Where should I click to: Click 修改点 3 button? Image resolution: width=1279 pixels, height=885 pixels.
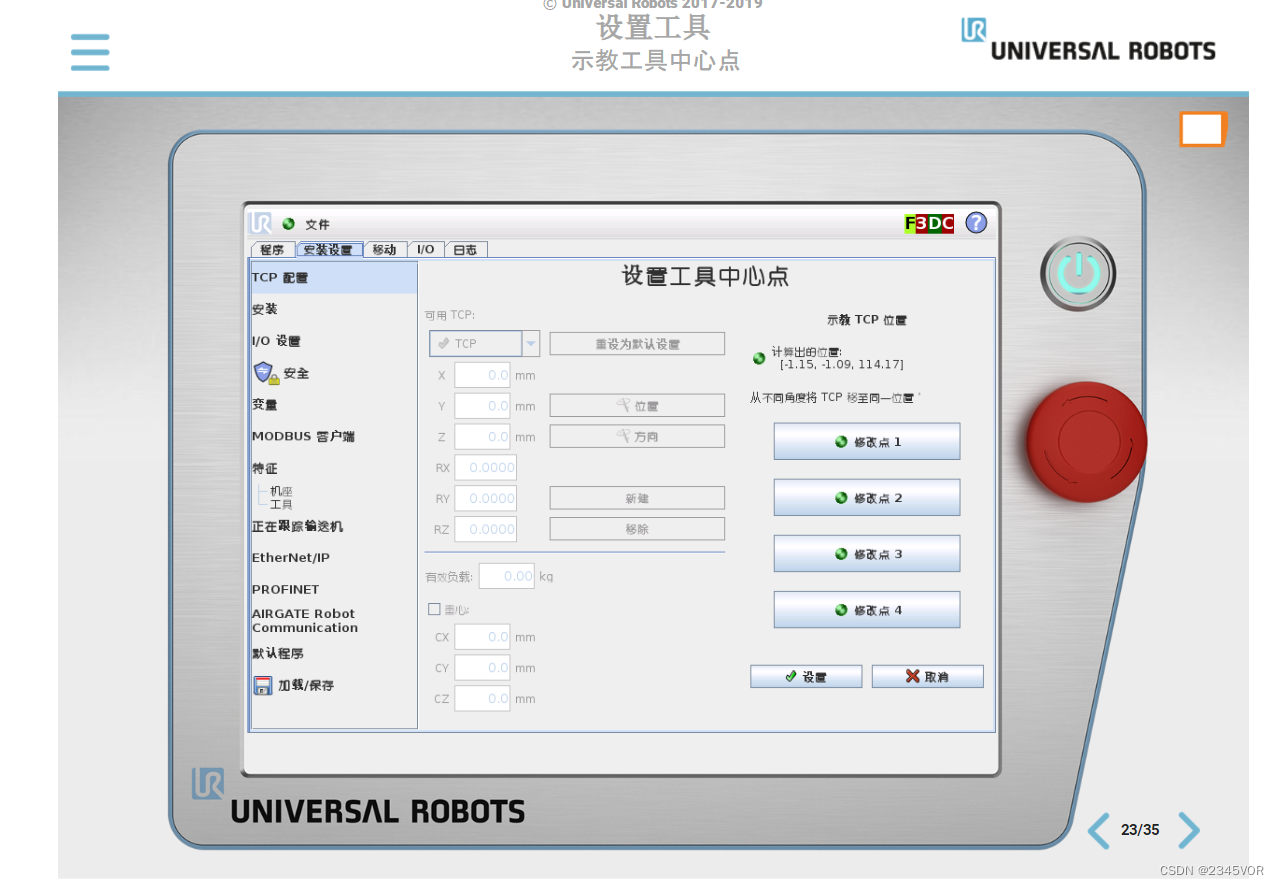tap(867, 553)
